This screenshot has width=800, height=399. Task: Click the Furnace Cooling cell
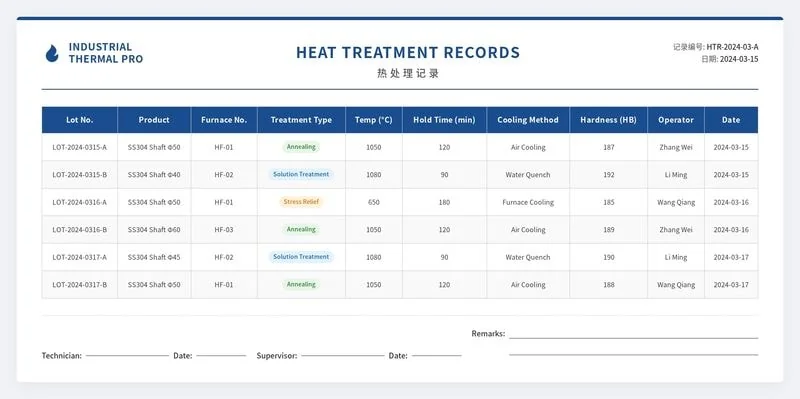click(528, 202)
